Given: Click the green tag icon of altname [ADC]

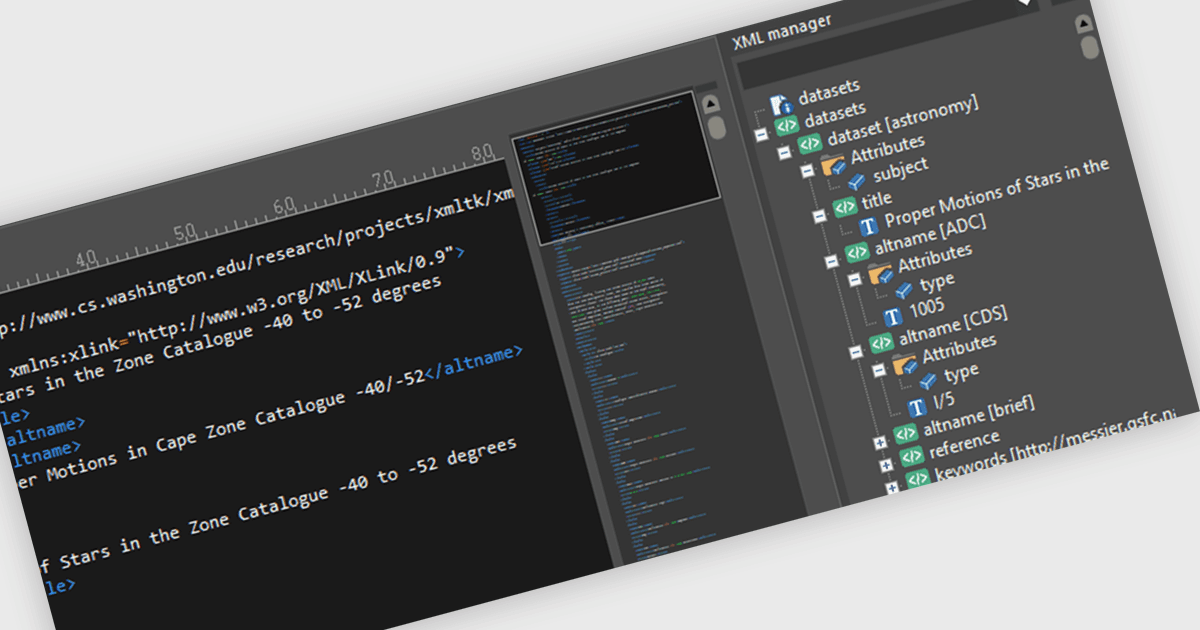Looking at the screenshot, I should pyautogui.click(x=857, y=251).
